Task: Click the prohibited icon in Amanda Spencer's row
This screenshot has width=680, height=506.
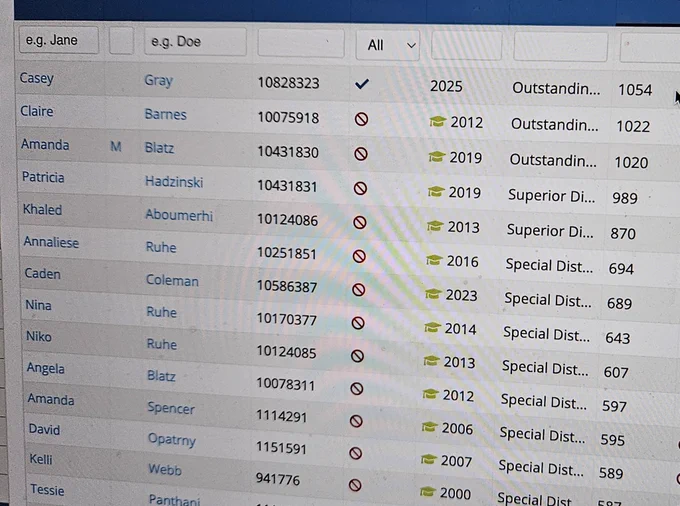Action: pyautogui.click(x=356, y=421)
